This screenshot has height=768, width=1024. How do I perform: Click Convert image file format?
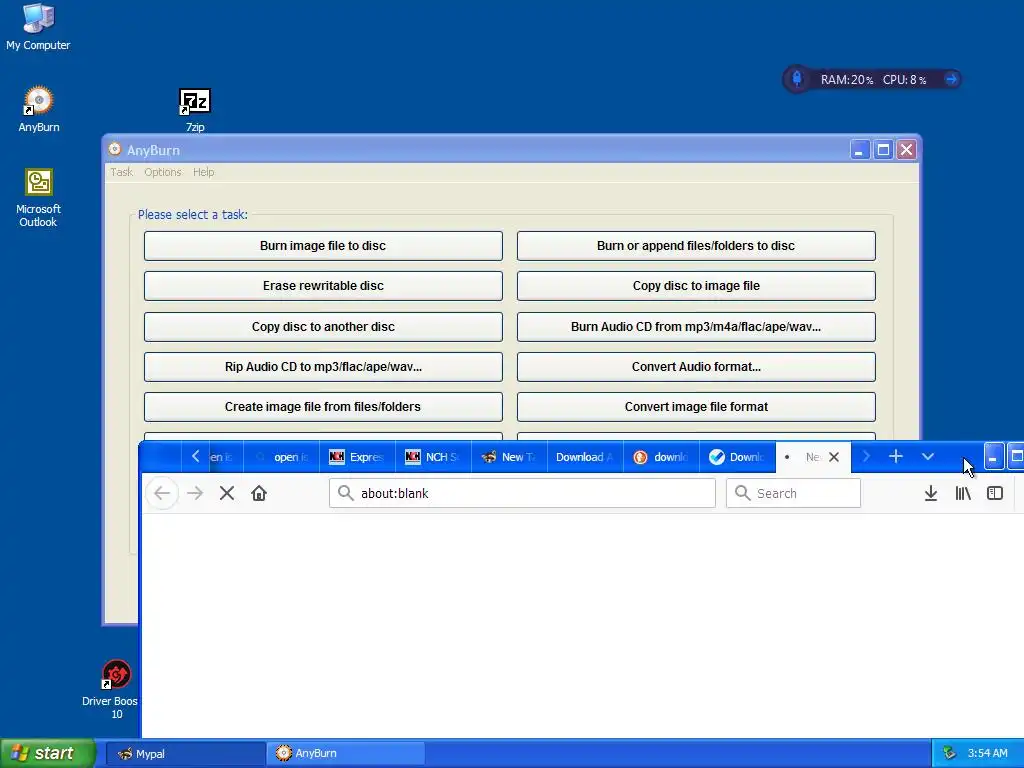click(696, 406)
